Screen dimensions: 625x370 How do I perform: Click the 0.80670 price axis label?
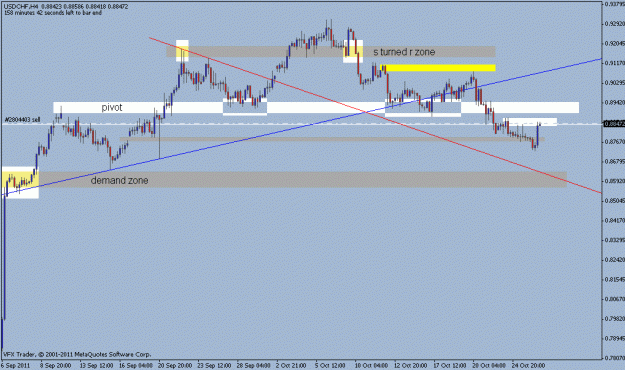pyautogui.click(x=615, y=299)
